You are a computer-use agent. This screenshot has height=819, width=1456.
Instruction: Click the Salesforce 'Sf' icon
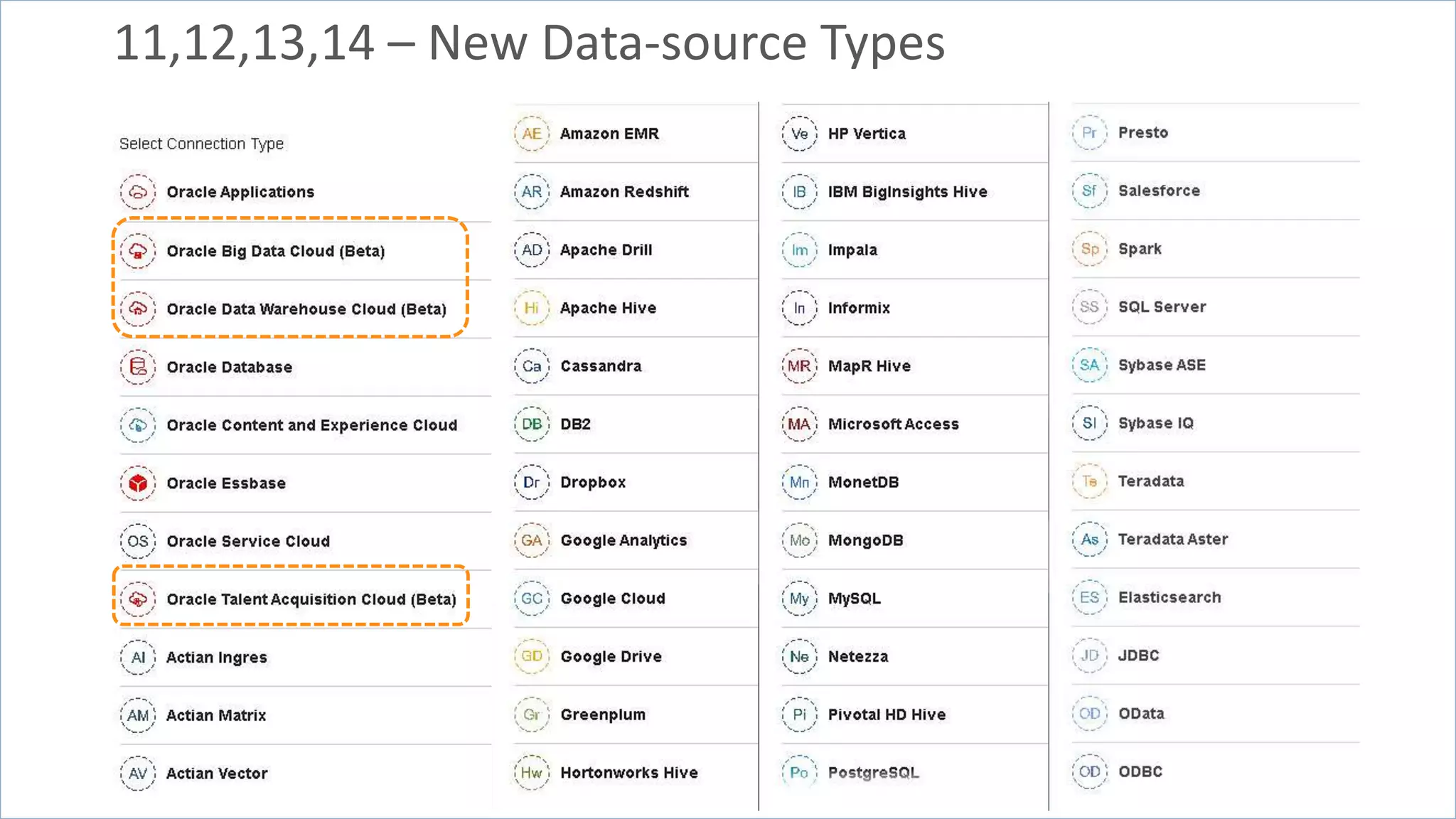pyautogui.click(x=1089, y=191)
